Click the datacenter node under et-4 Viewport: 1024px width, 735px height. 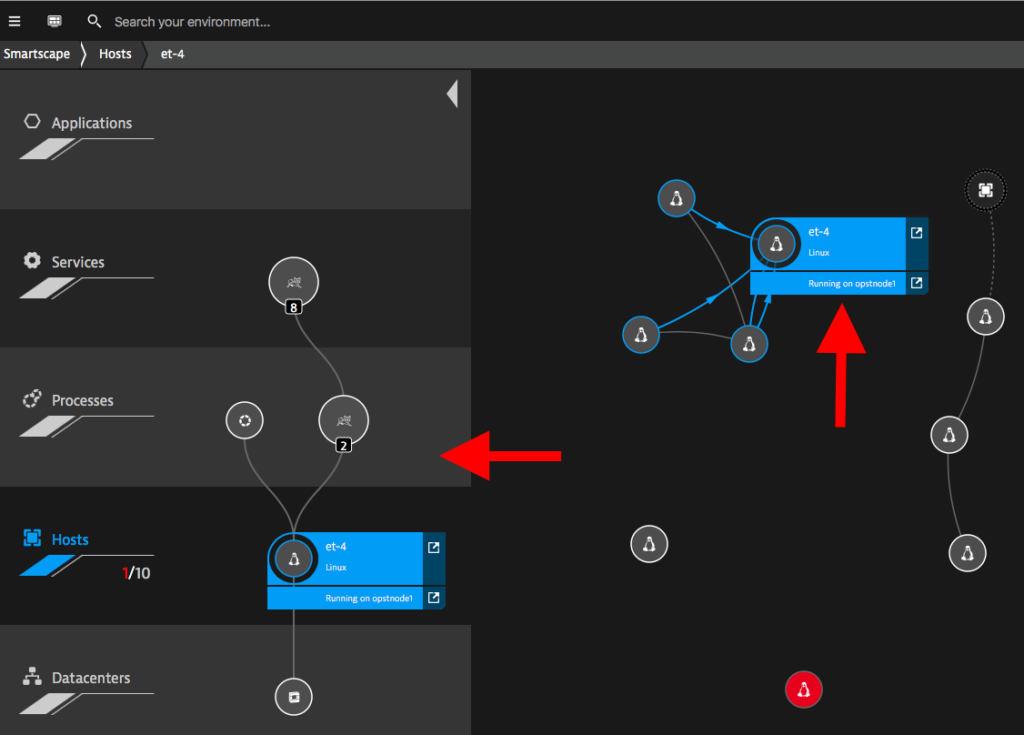point(294,697)
